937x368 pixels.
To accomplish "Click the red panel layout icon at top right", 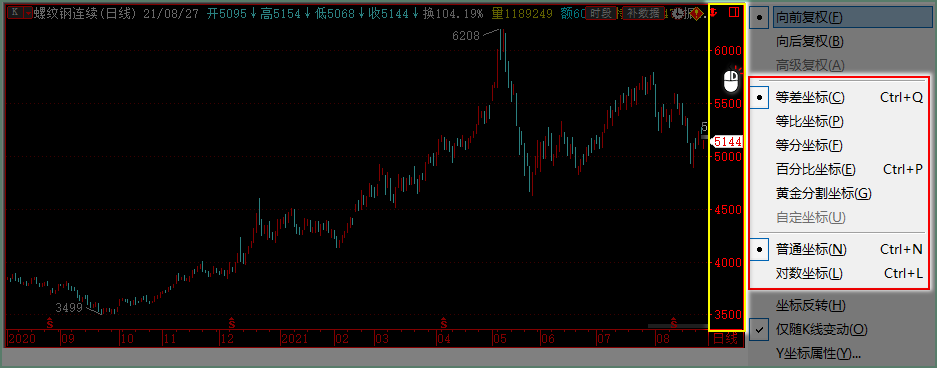I will click(734, 12).
